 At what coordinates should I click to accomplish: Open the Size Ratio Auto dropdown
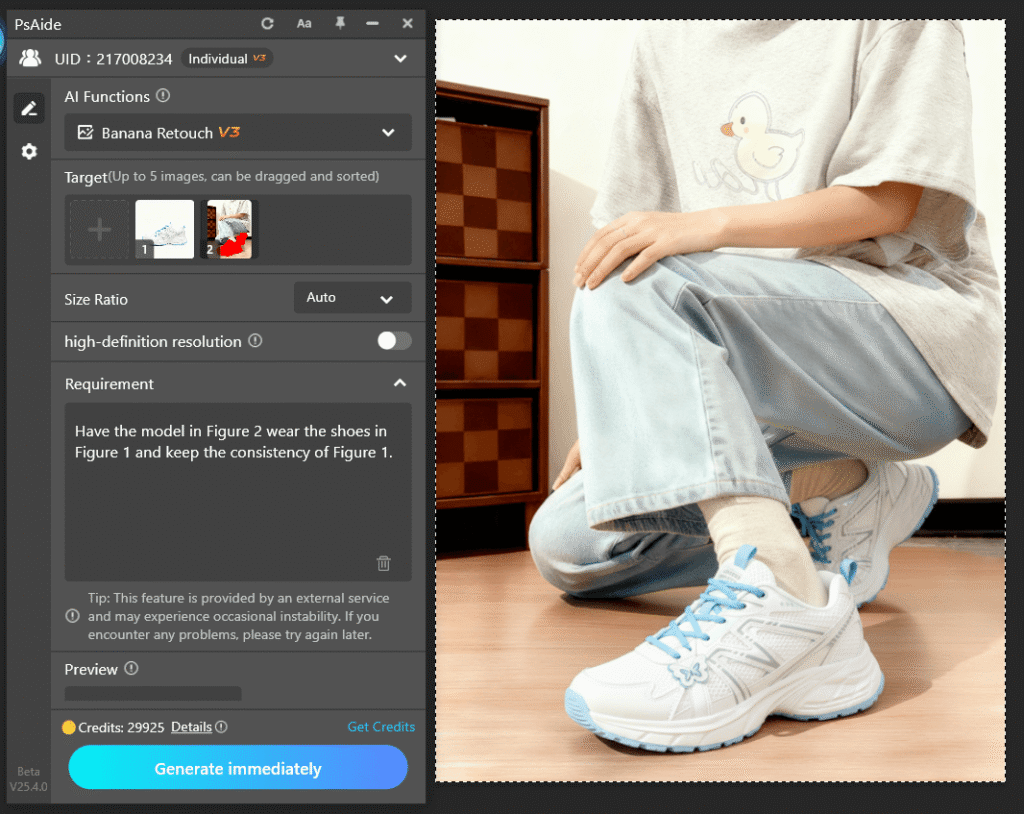click(x=352, y=297)
